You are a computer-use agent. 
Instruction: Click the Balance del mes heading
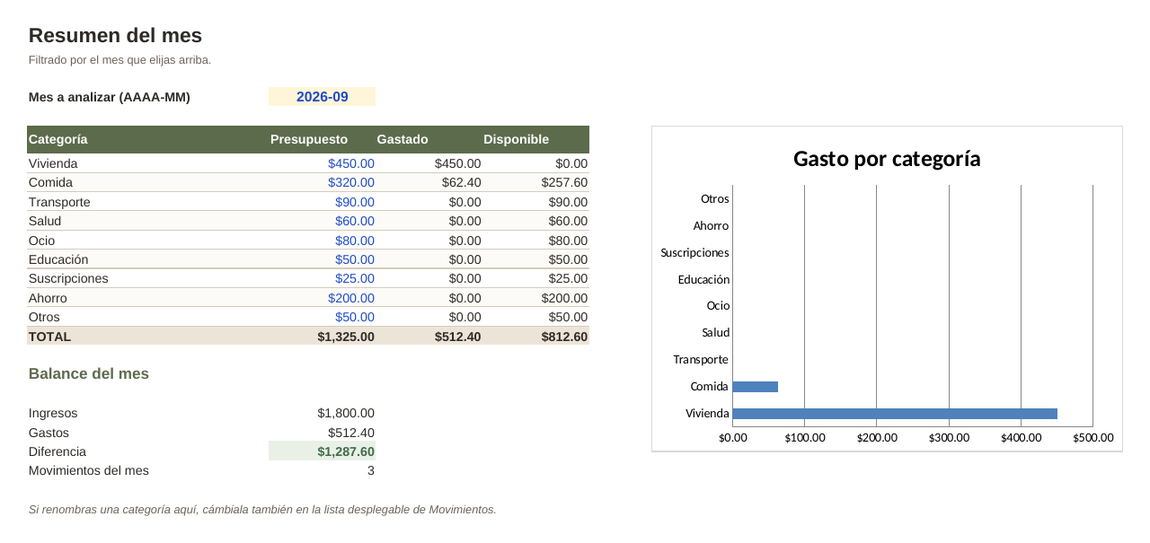click(89, 373)
